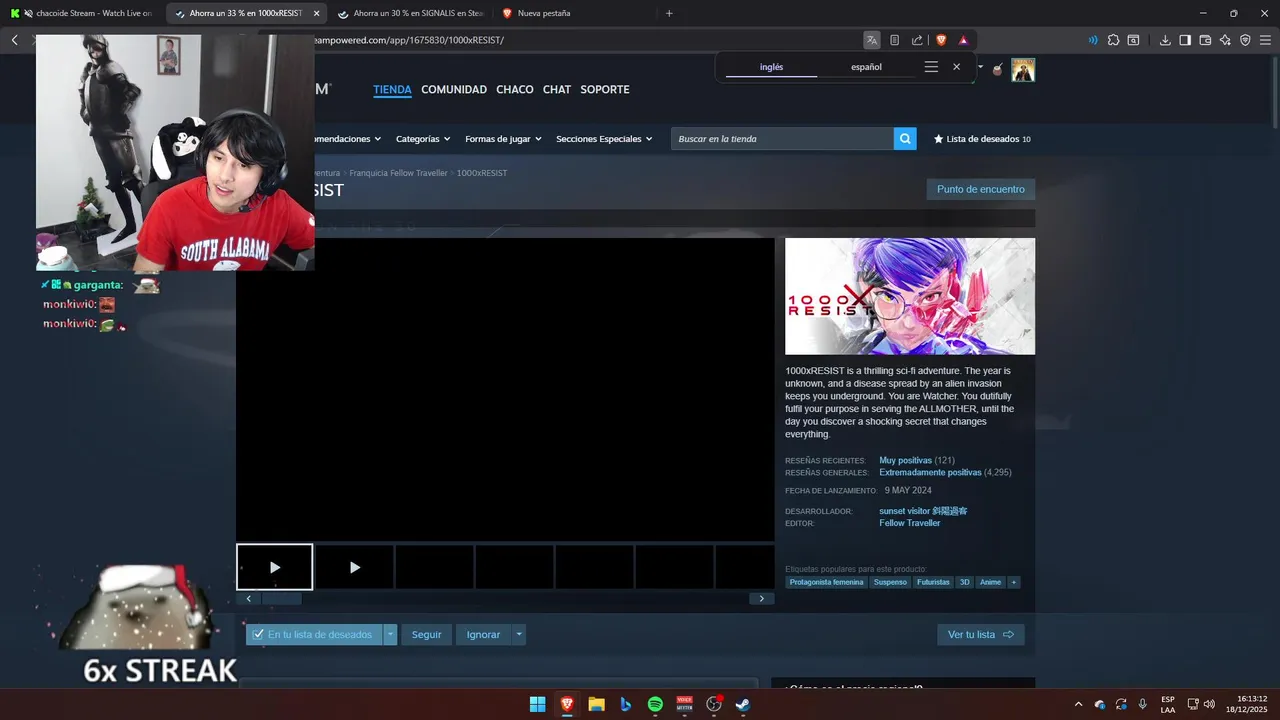Click the Seguir button
The image size is (1280, 720).
(x=426, y=634)
